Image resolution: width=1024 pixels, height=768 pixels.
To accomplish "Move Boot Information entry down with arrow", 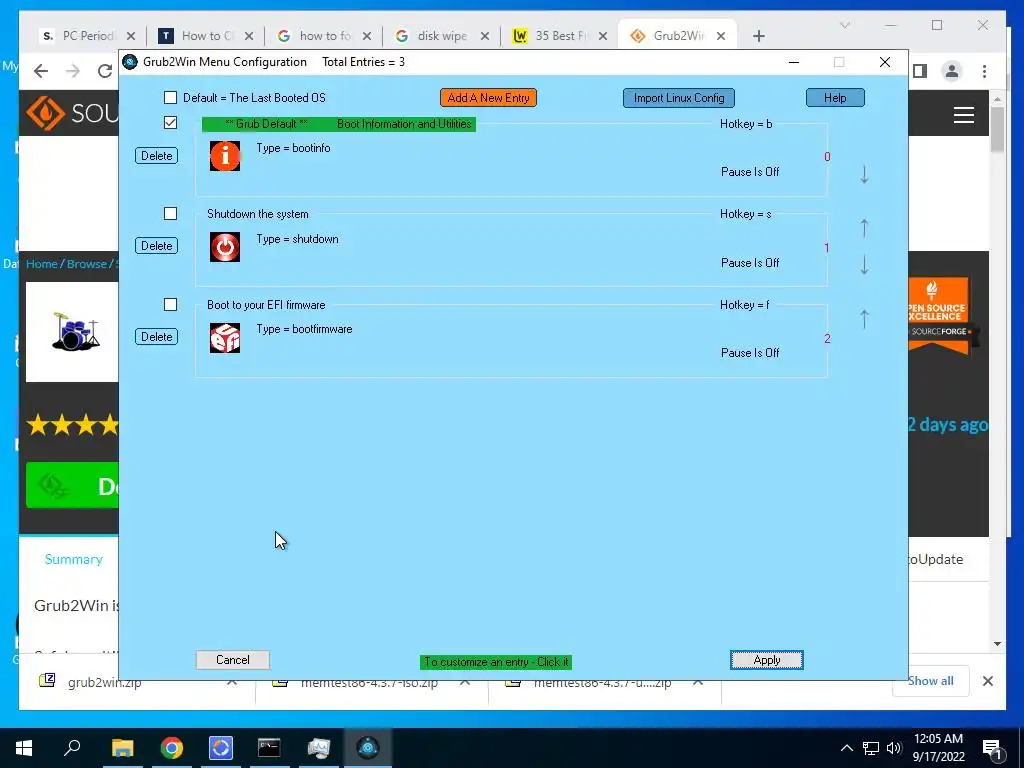I will tap(864, 174).
